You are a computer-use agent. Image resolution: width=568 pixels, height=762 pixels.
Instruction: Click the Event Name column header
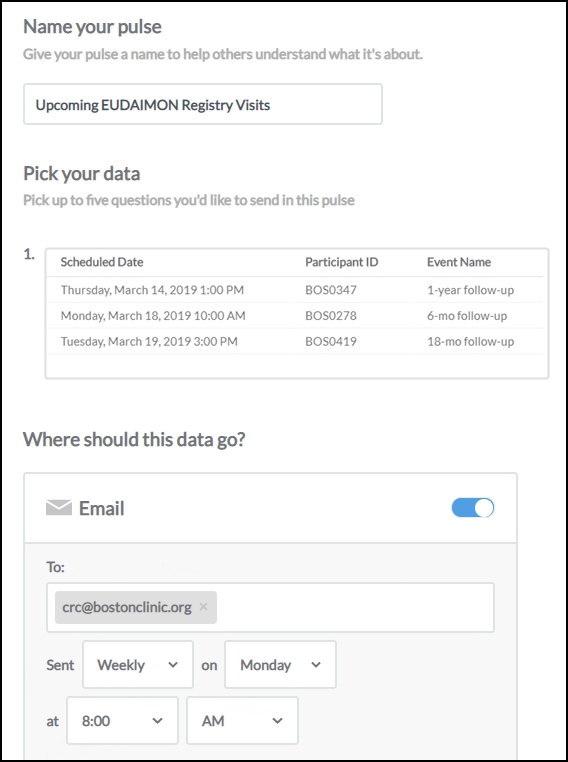459,262
